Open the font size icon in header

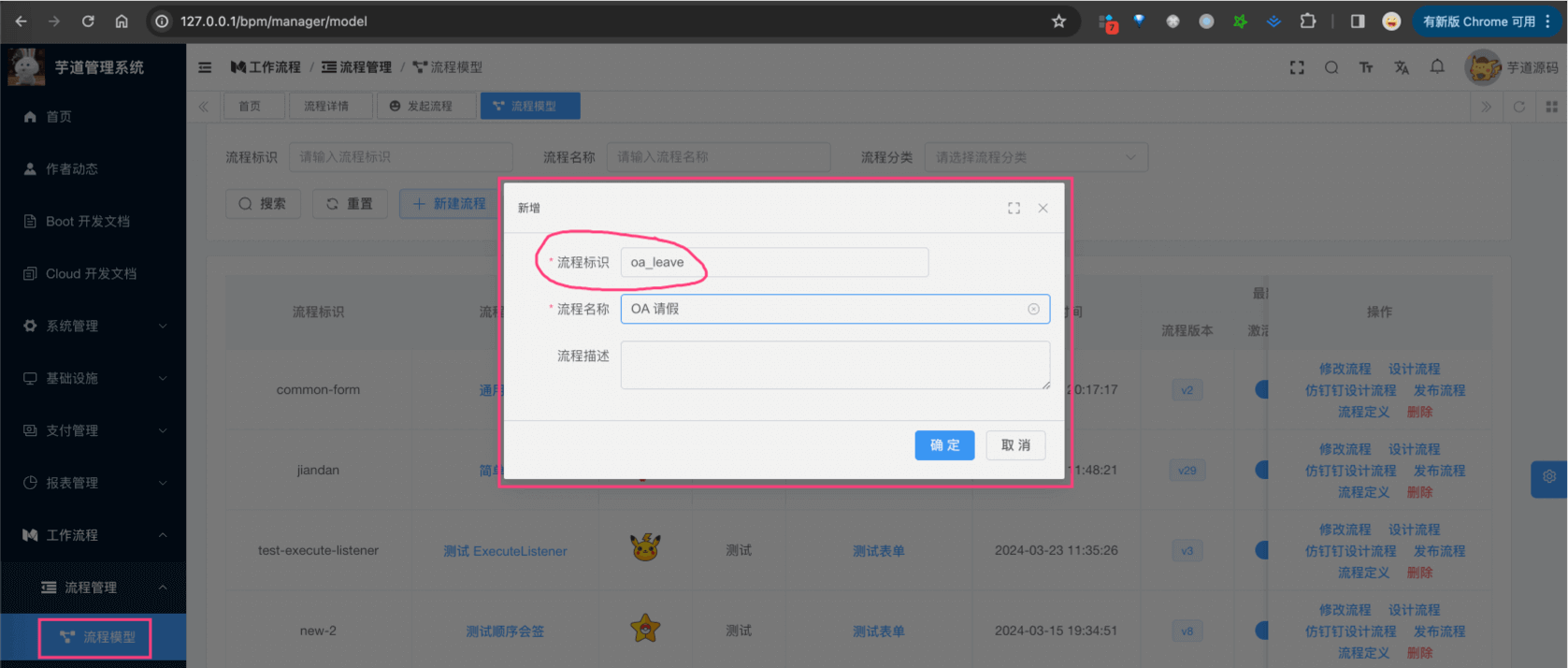coord(1366,67)
